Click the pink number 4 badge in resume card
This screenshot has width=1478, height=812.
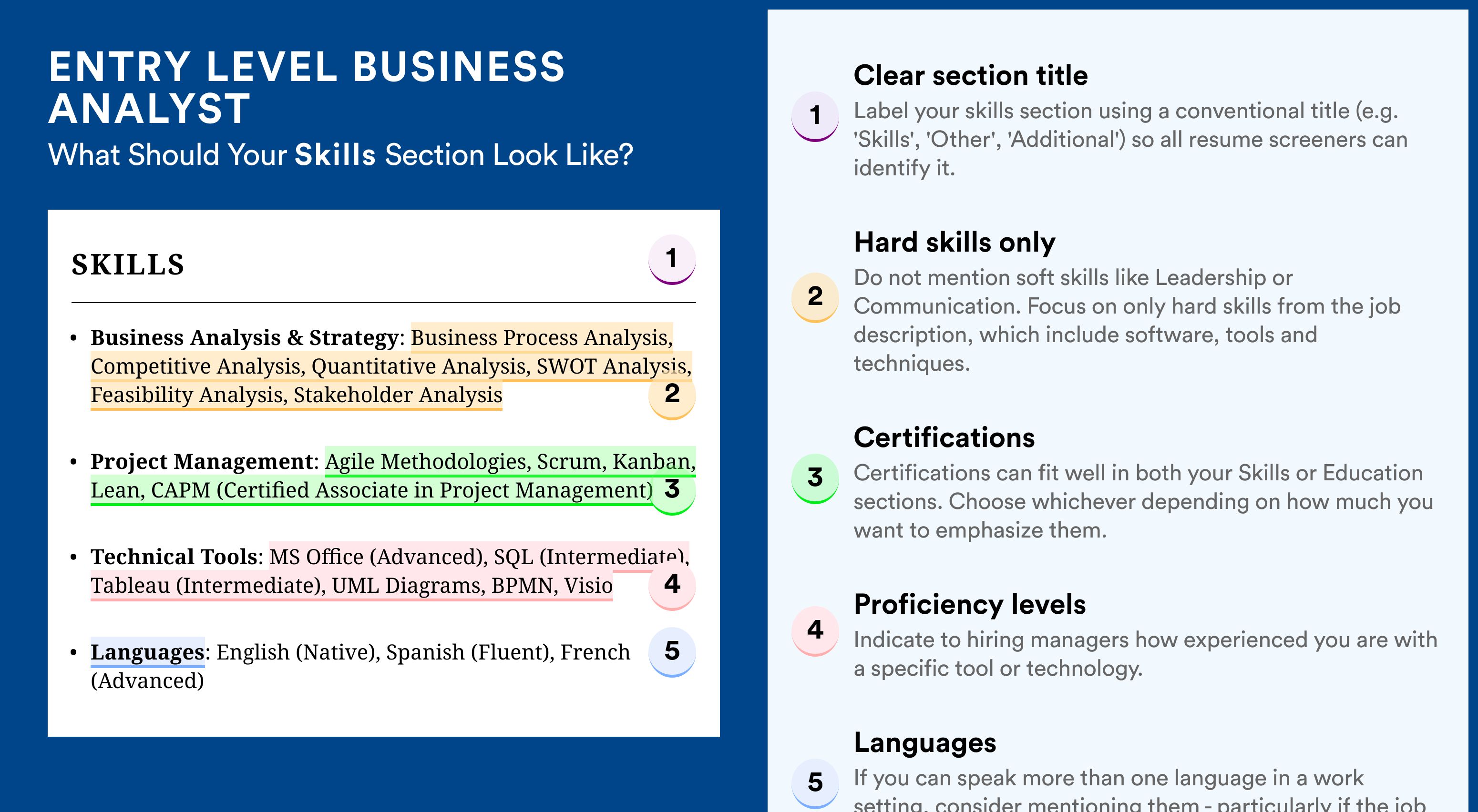[672, 586]
